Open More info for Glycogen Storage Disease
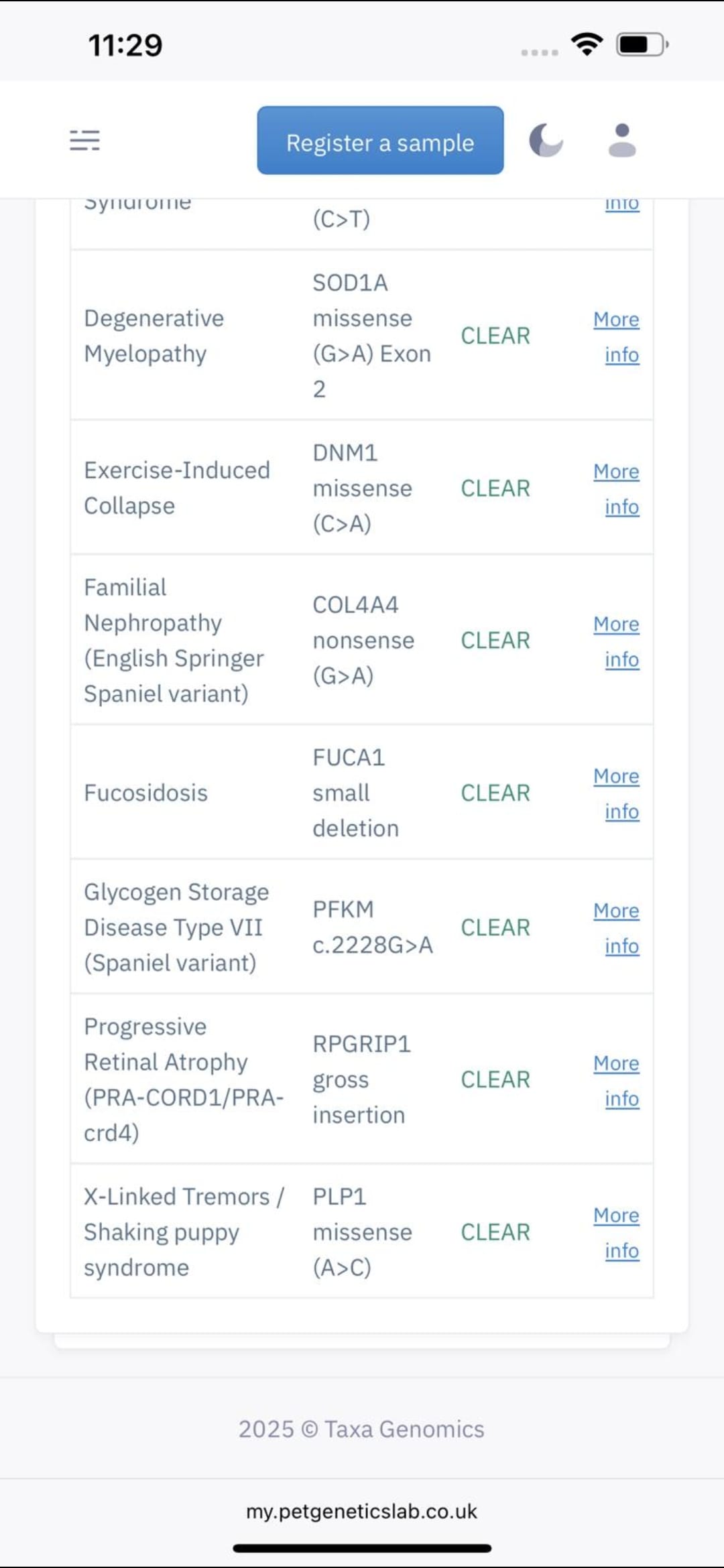Viewport: 724px width, 1568px height. pos(617,928)
